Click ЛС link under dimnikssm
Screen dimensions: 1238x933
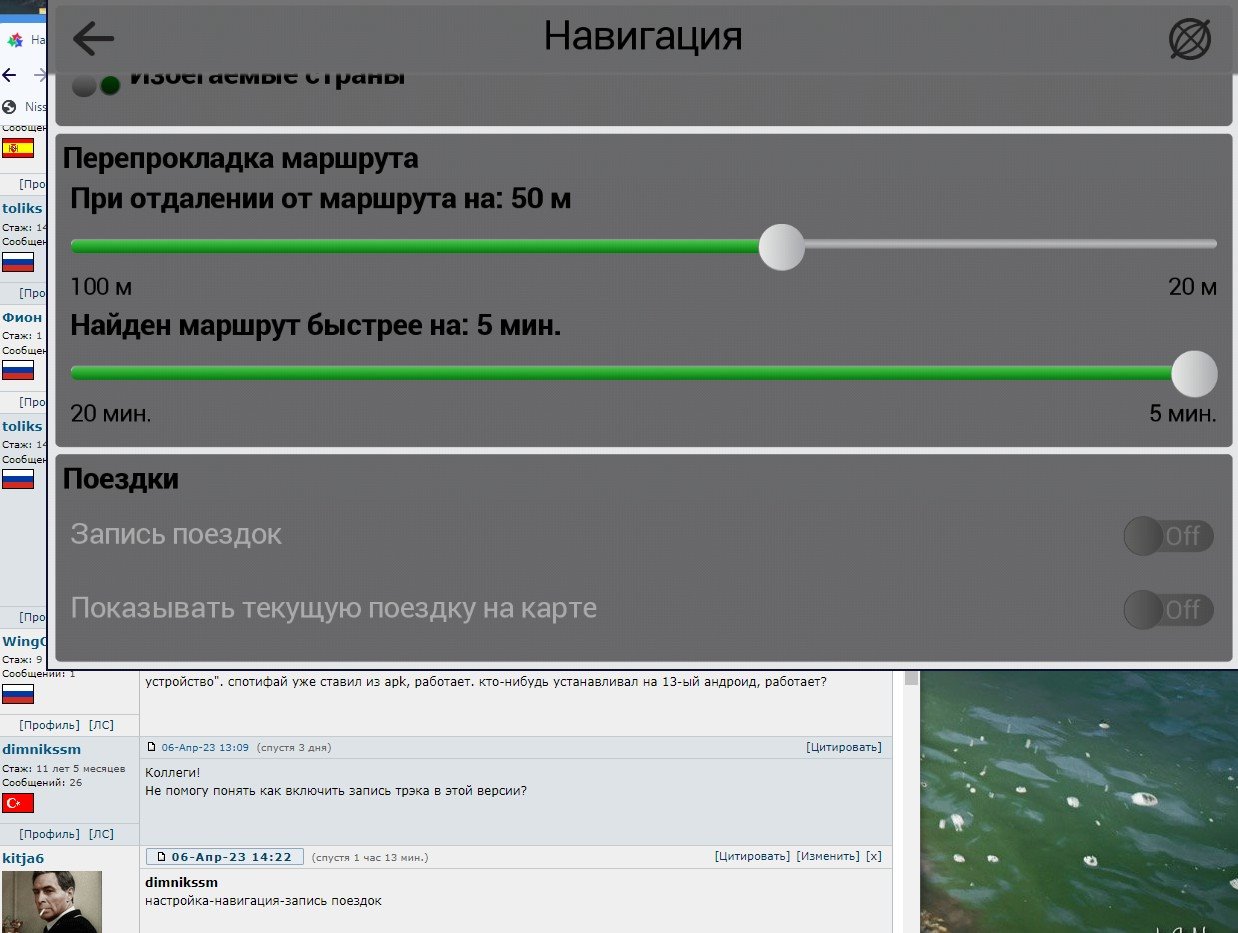point(101,834)
